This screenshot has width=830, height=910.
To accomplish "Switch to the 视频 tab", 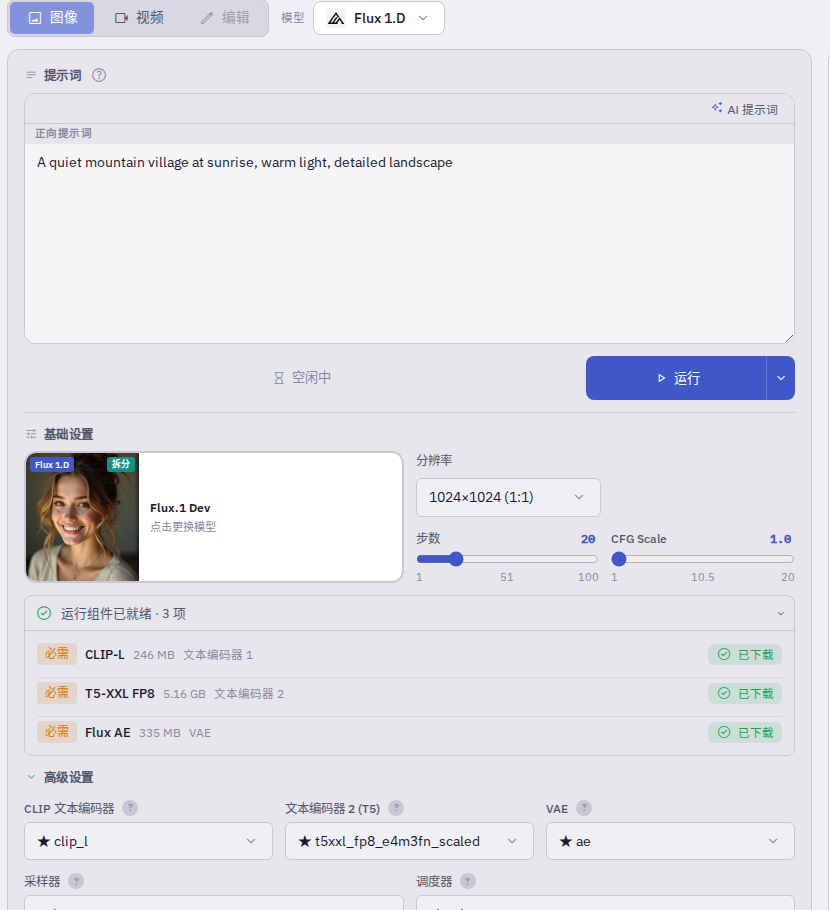I will (x=139, y=18).
